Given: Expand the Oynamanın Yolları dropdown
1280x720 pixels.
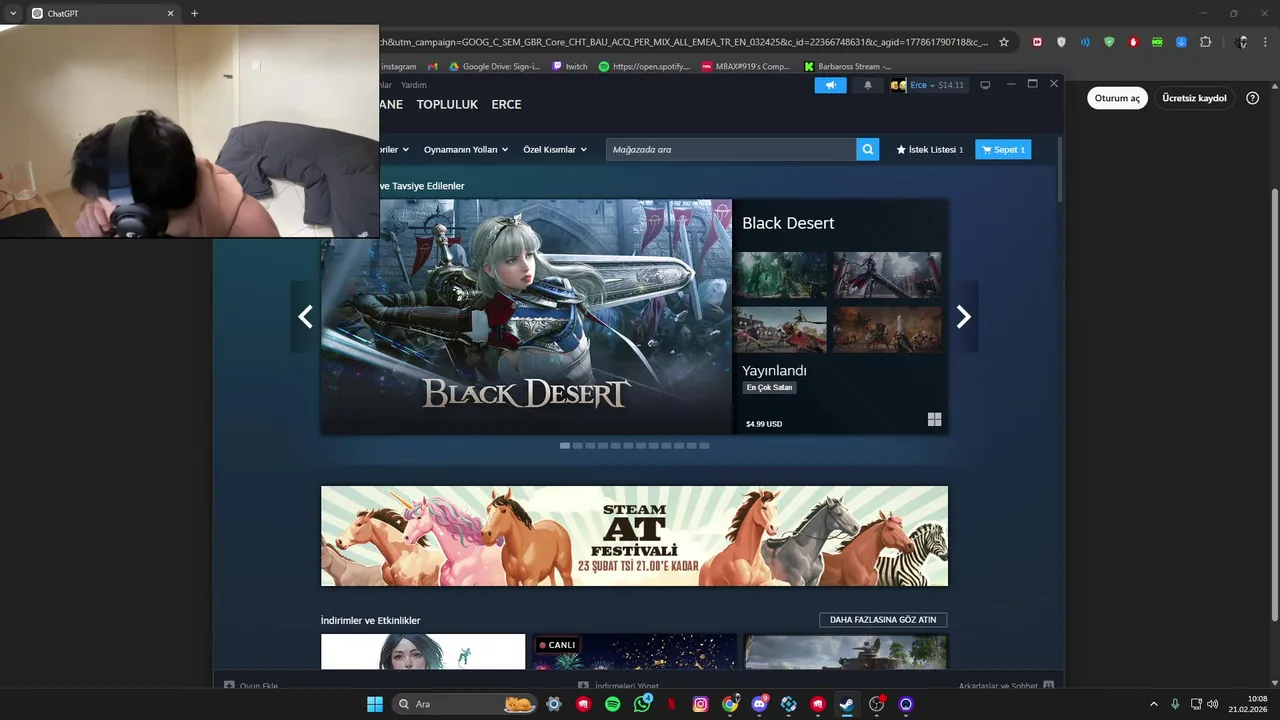Looking at the screenshot, I should click(x=466, y=149).
